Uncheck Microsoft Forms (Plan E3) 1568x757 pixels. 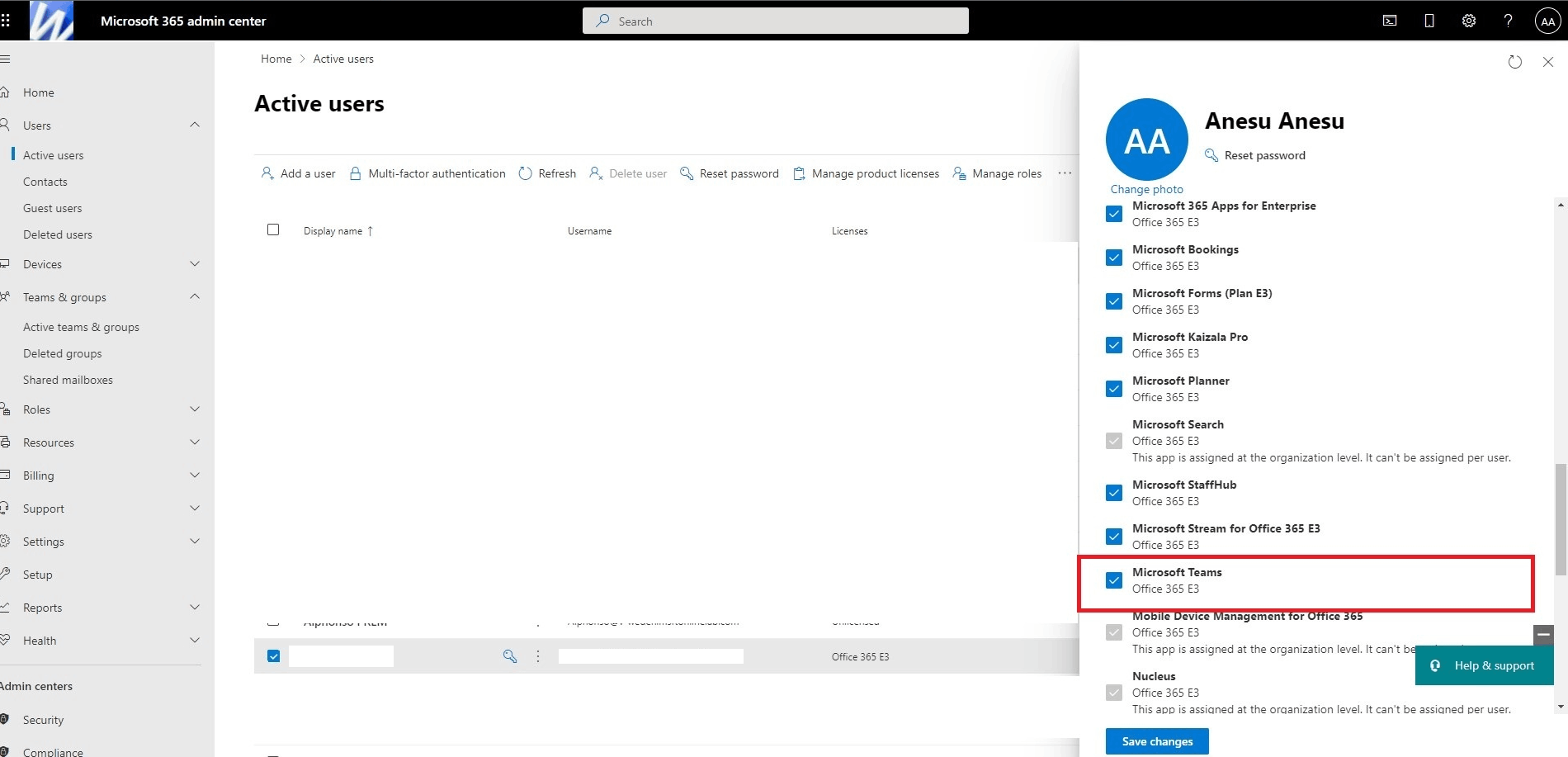point(1114,301)
